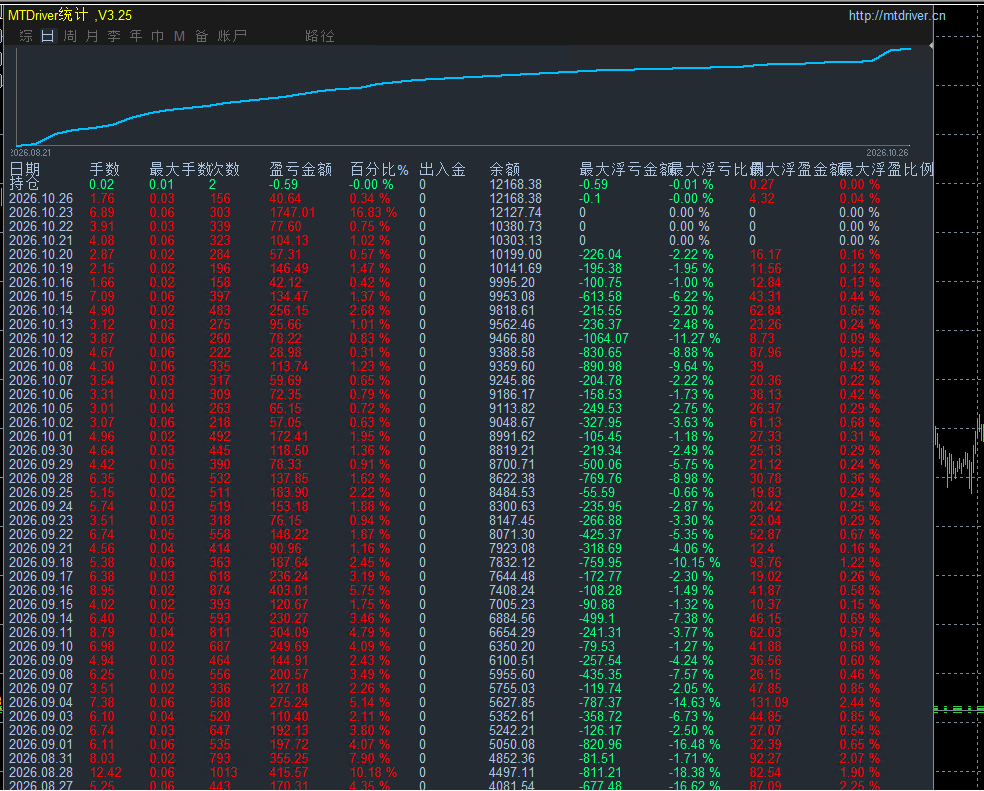Click the 12.42 lots value
This screenshot has height=791, width=984.
pyautogui.click(x=107, y=773)
